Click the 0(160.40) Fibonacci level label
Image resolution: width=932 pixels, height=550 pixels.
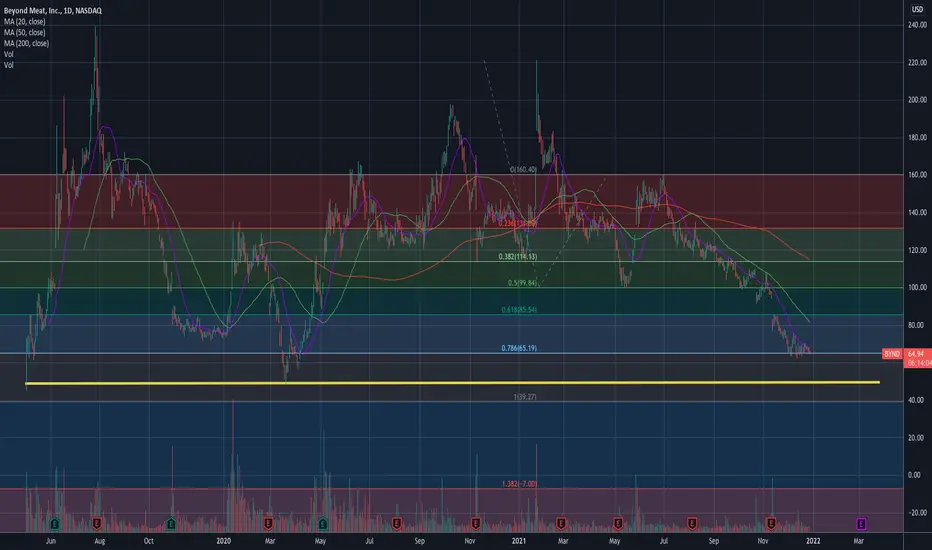tap(523, 169)
